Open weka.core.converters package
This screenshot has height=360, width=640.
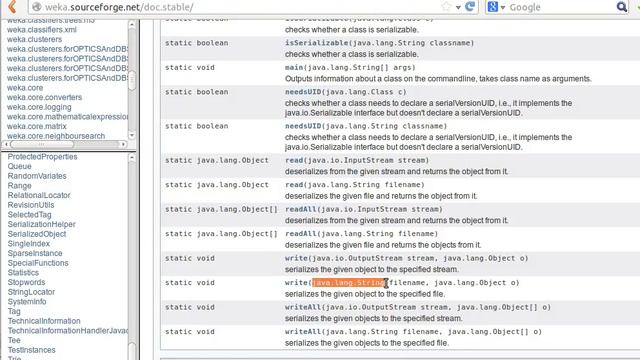point(44,97)
